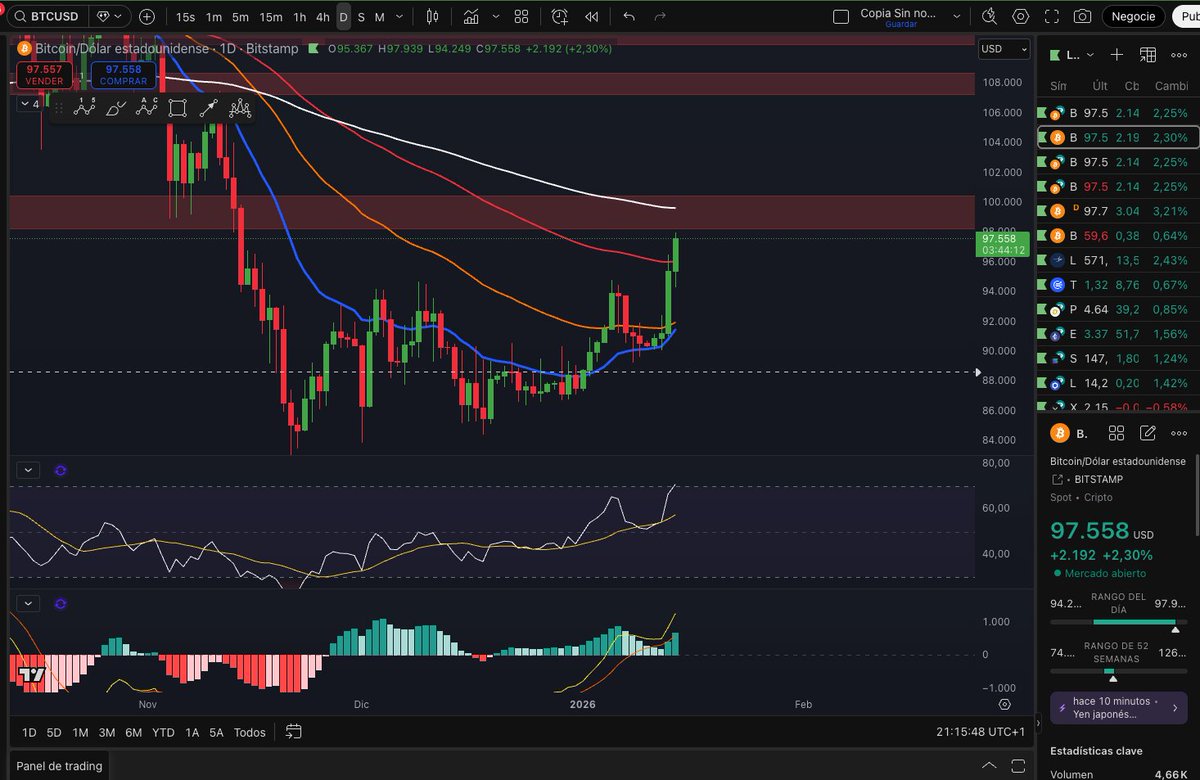Open the Panel de trading tab
The width and height of the screenshot is (1200, 780).
(59, 766)
